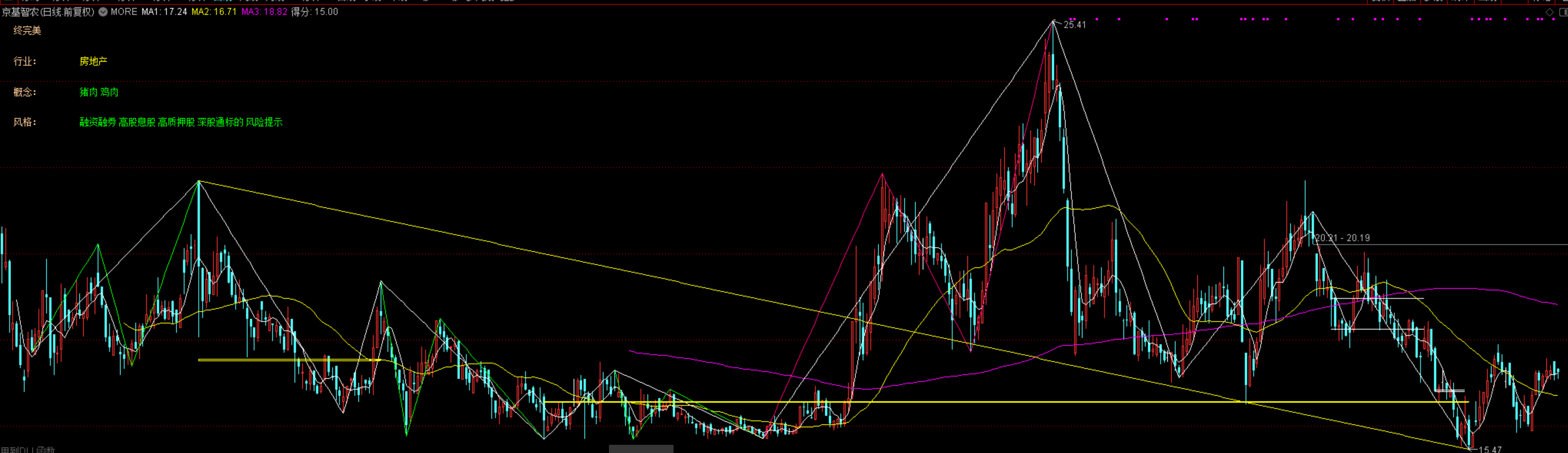Click the 风格: label
This screenshot has width=1568, height=453.
[x=25, y=123]
